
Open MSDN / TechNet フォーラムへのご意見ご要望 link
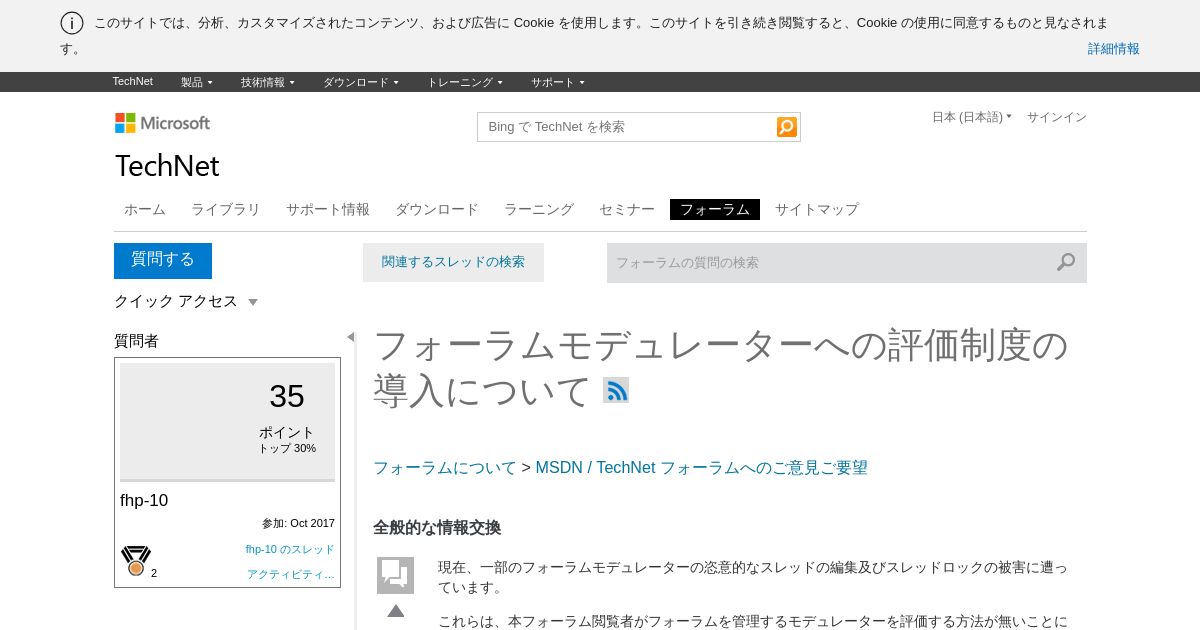point(702,467)
